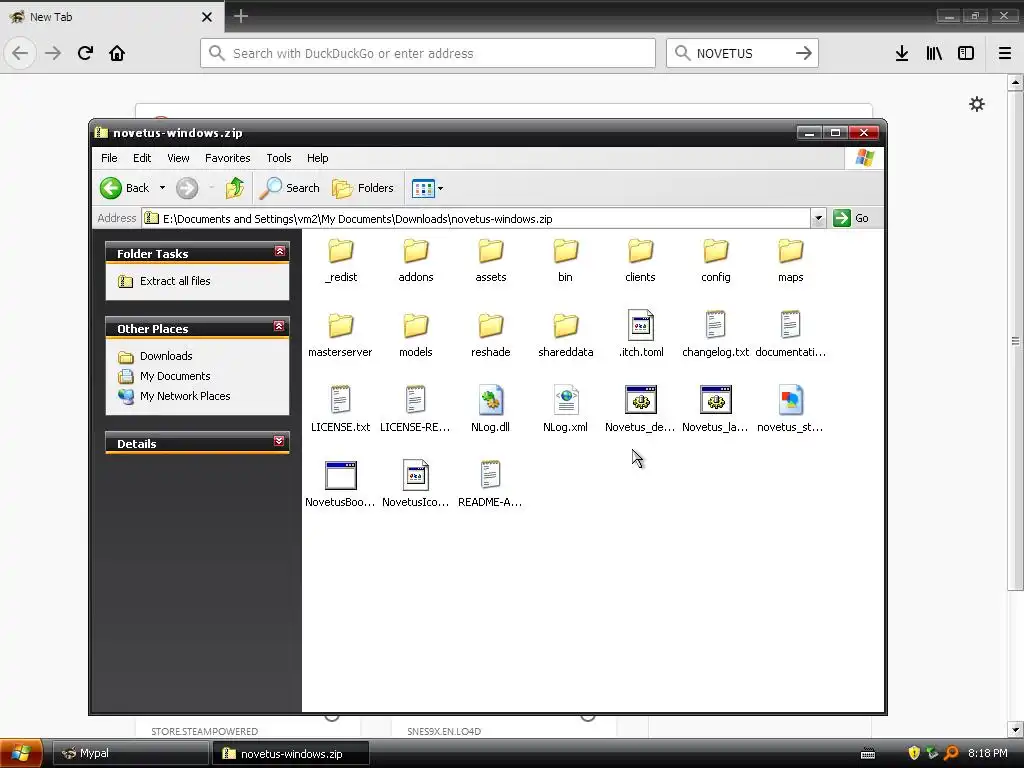Select the documentation text file
Image resolution: width=1024 pixels, height=768 pixels.
click(x=790, y=335)
